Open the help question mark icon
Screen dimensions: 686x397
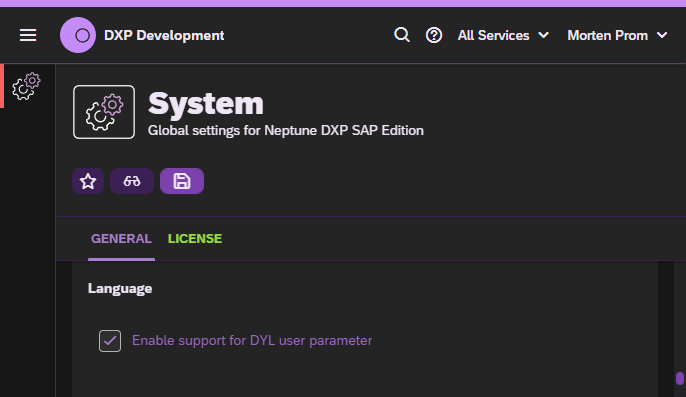[x=434, y=35]
